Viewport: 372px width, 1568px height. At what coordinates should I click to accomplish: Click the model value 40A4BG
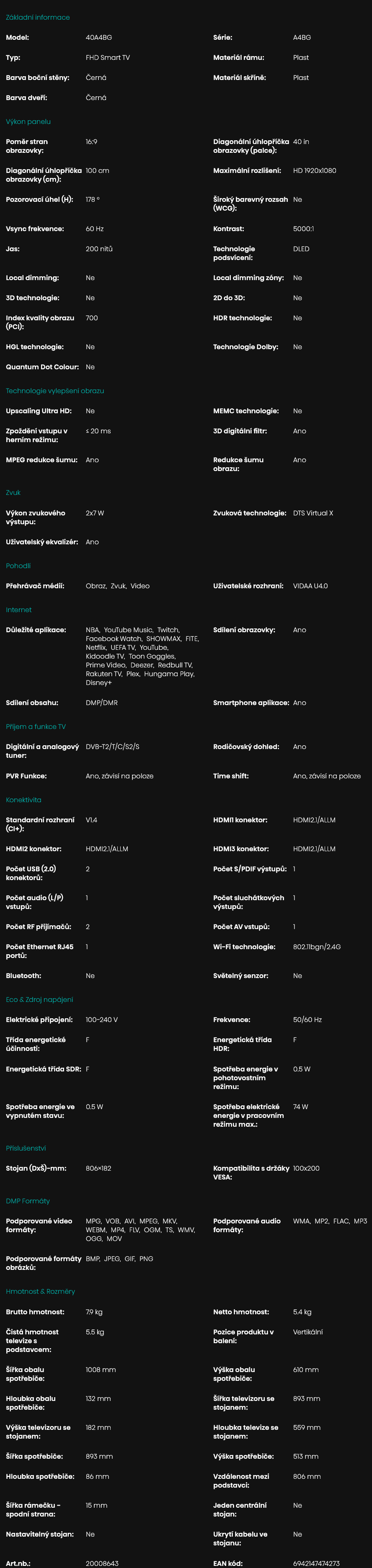coord(98,38)
